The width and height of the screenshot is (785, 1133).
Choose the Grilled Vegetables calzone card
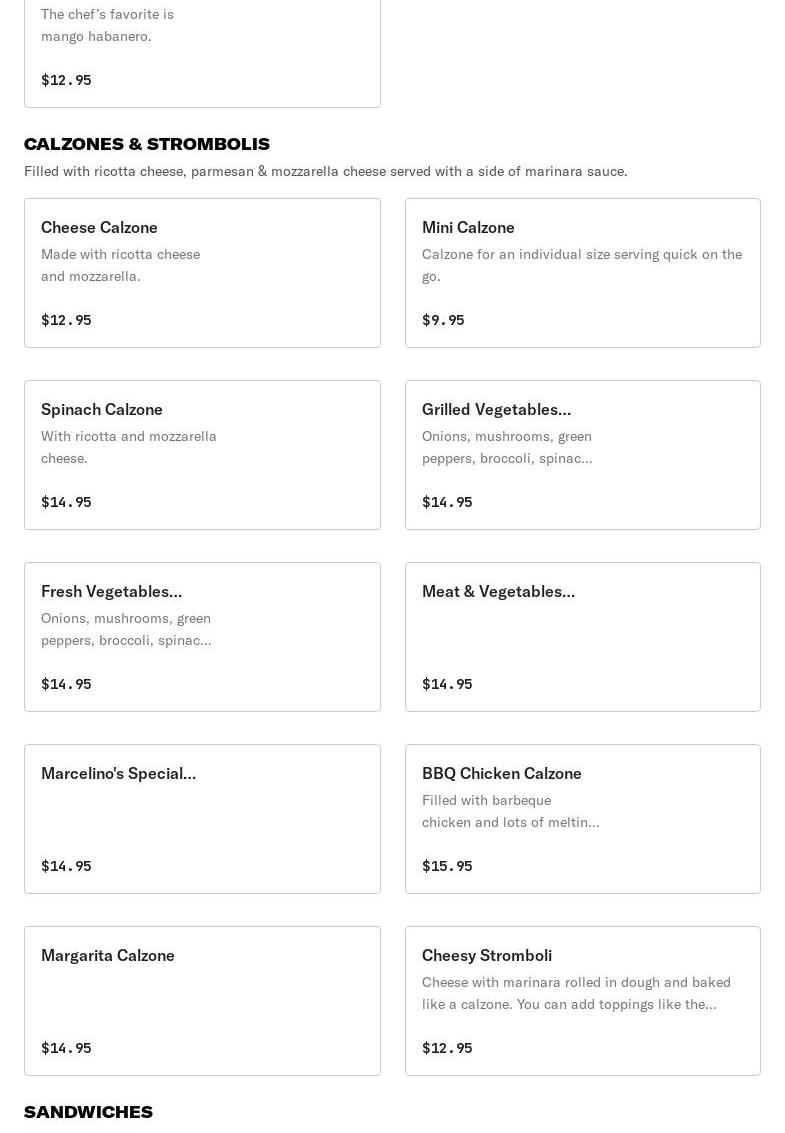[x=582, y=455]
